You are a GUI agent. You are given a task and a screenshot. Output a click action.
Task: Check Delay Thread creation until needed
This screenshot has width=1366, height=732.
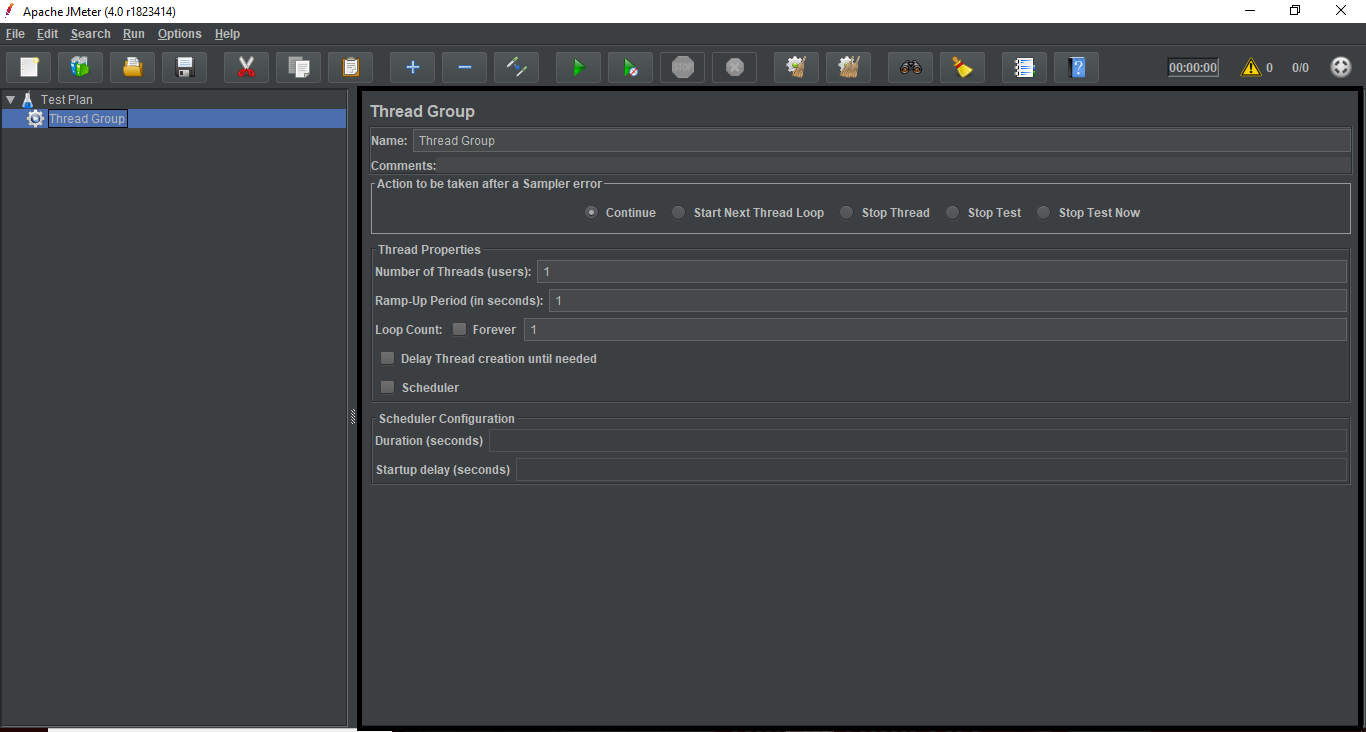tap(388, 359)
